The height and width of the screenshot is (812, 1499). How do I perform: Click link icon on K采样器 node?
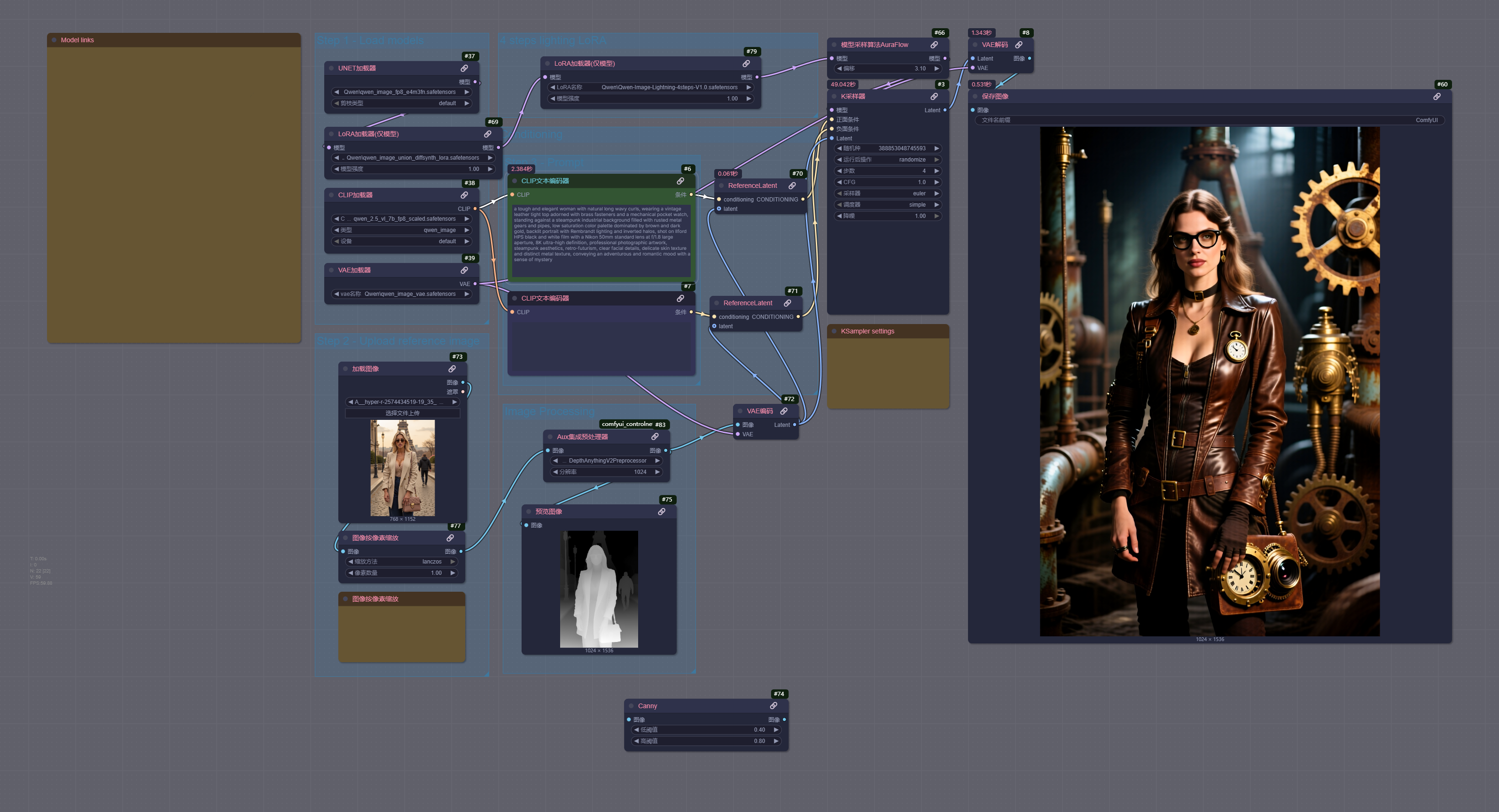[x=934, y=97]
